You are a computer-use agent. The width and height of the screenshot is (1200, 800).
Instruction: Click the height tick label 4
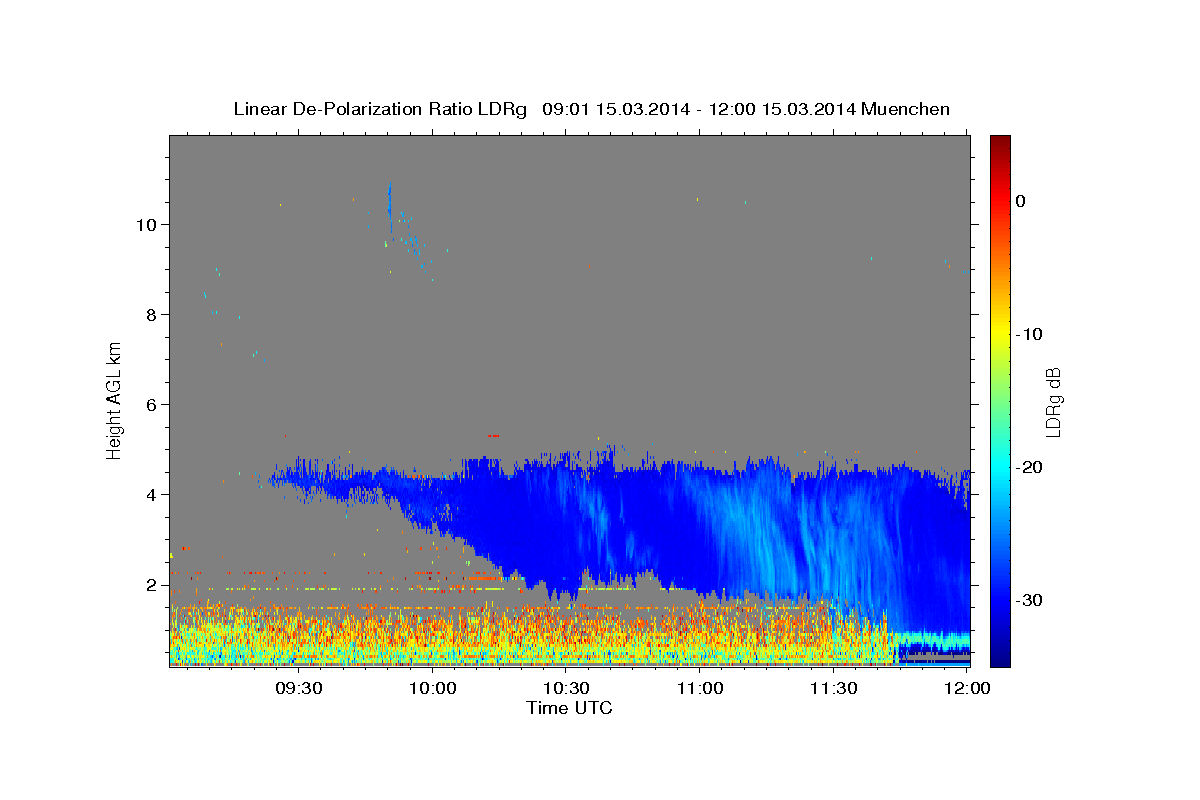click(x=152, y=494)
